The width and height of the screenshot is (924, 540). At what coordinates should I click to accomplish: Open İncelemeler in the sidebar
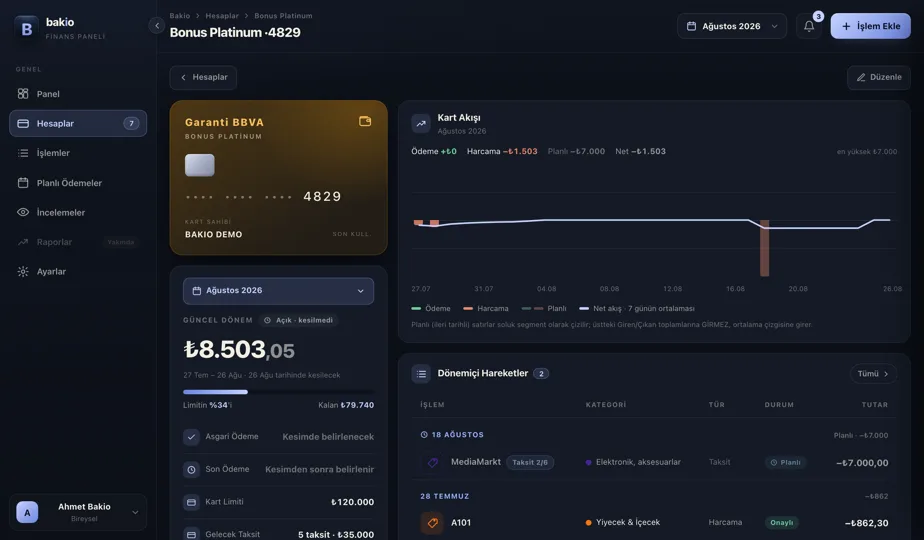78,212
